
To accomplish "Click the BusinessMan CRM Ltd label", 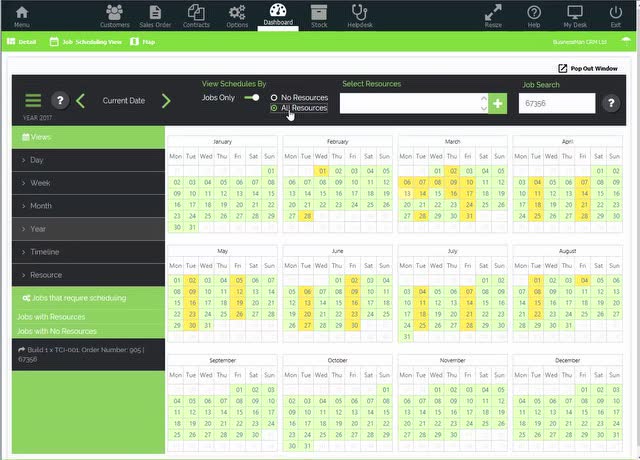I will coord(580,42).
